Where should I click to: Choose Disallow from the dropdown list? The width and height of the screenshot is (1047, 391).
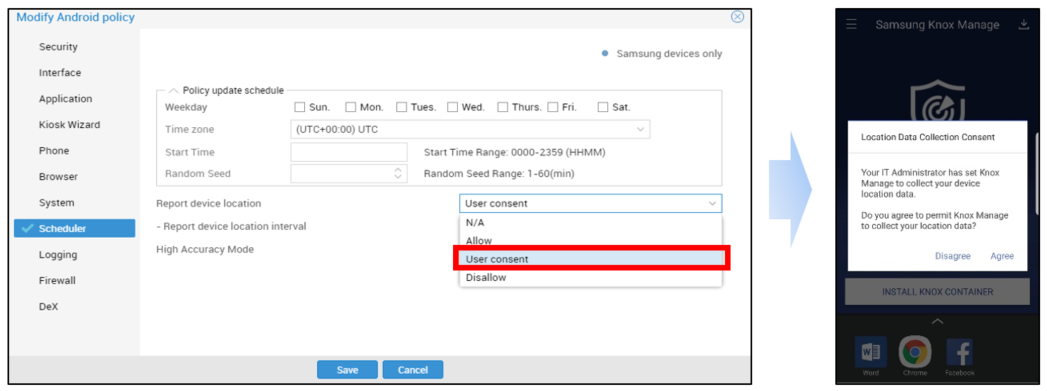590,277
